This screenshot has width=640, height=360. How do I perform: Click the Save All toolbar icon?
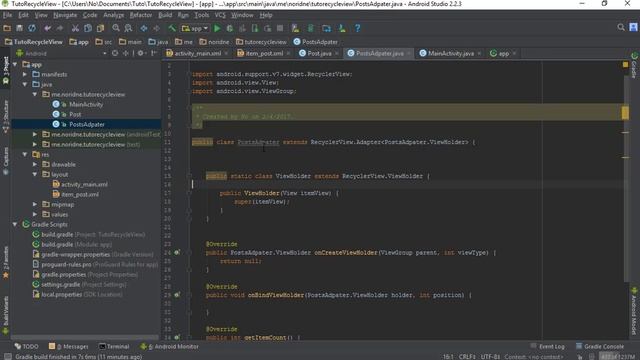coord(19,28)
